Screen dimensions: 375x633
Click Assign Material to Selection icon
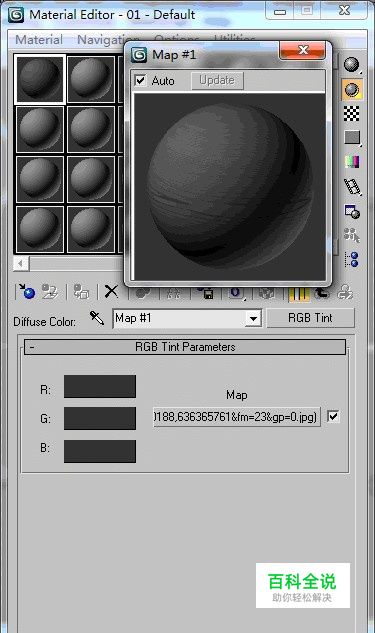pyautogui.click(x=81, y=291)
